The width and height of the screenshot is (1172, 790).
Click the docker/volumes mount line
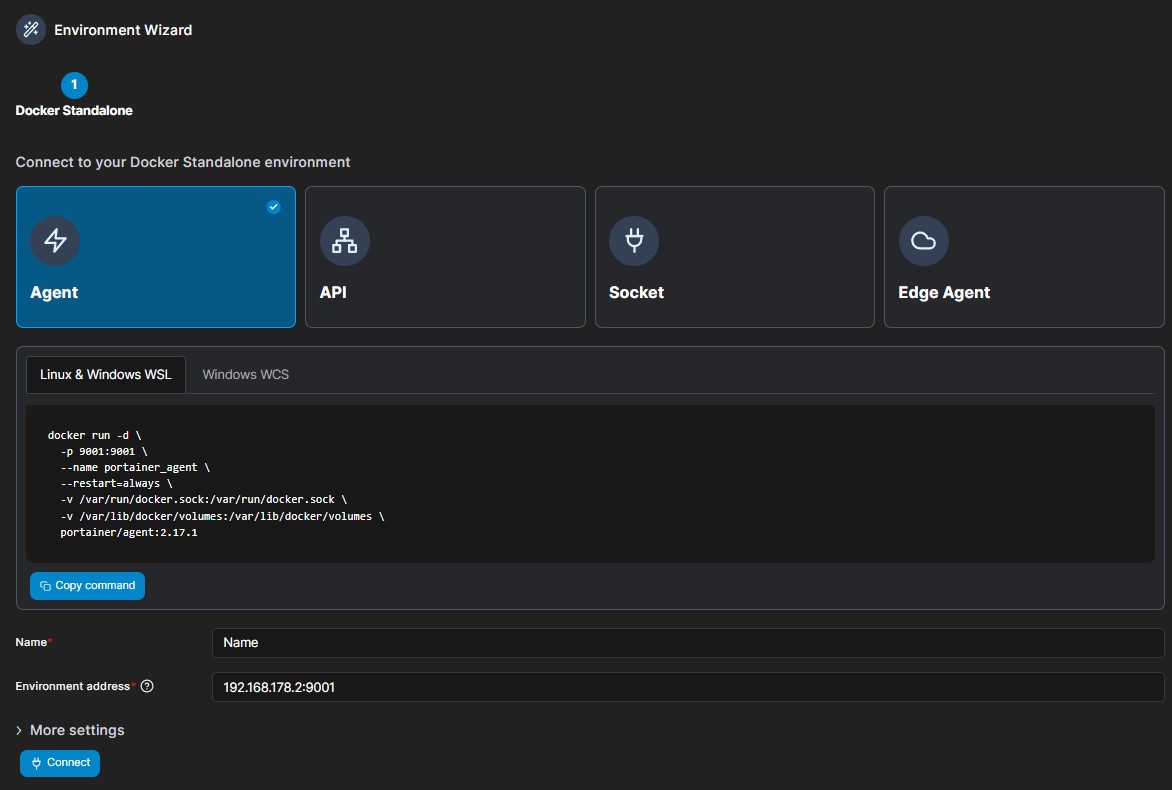[223, 516]
